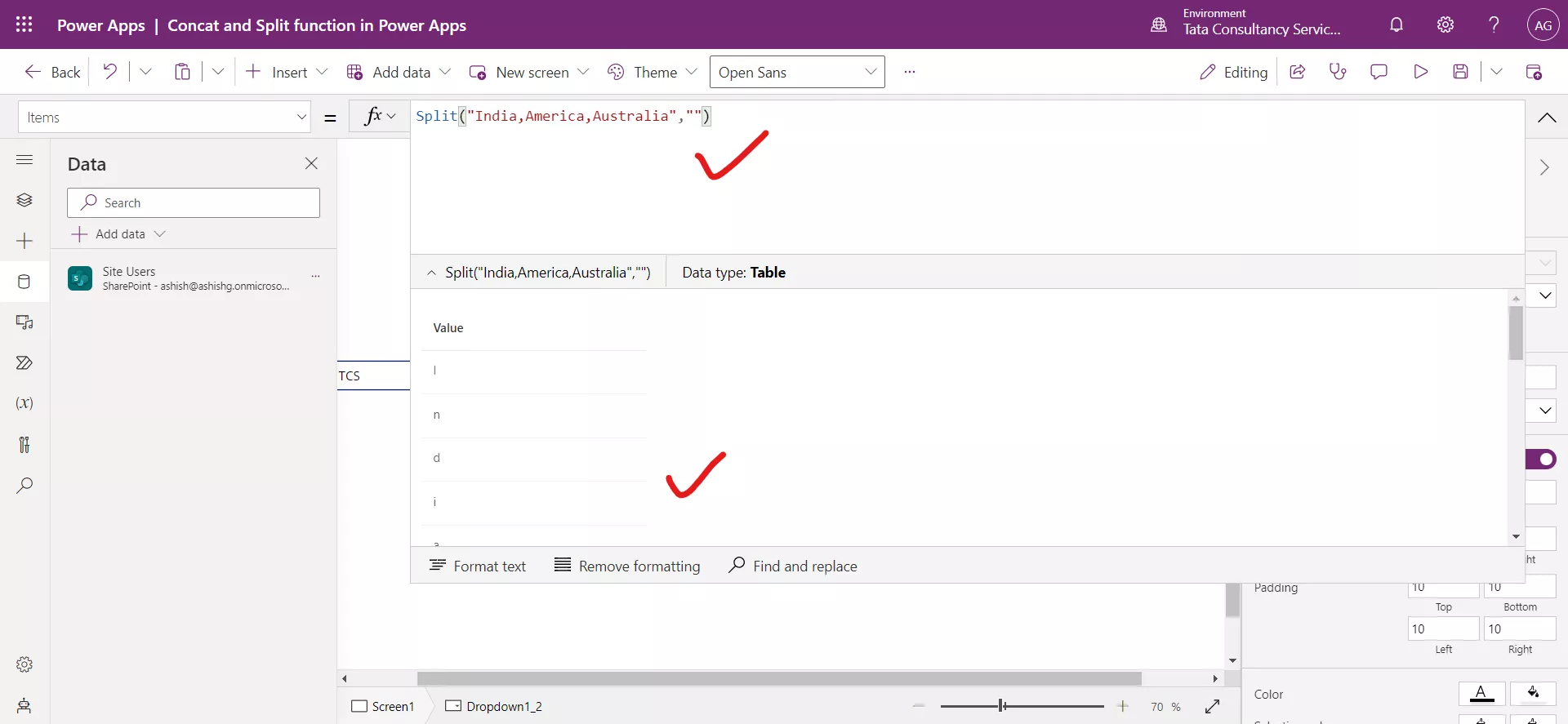
Task: Open settings gear in header
Action: pyautogui.click(x=1445, y=24)
